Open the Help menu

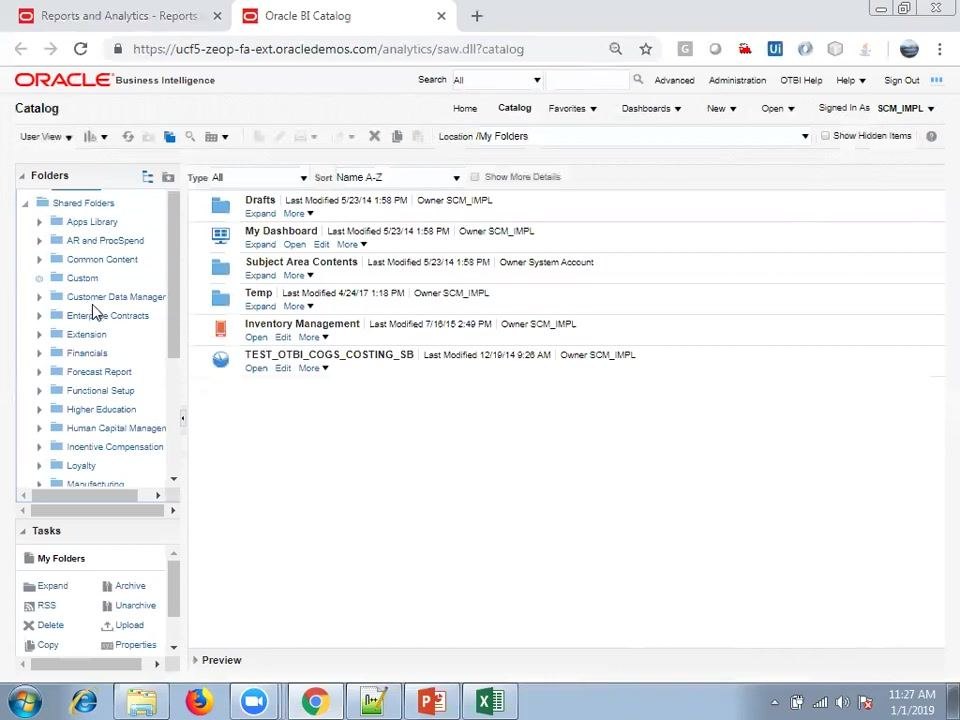850,80
